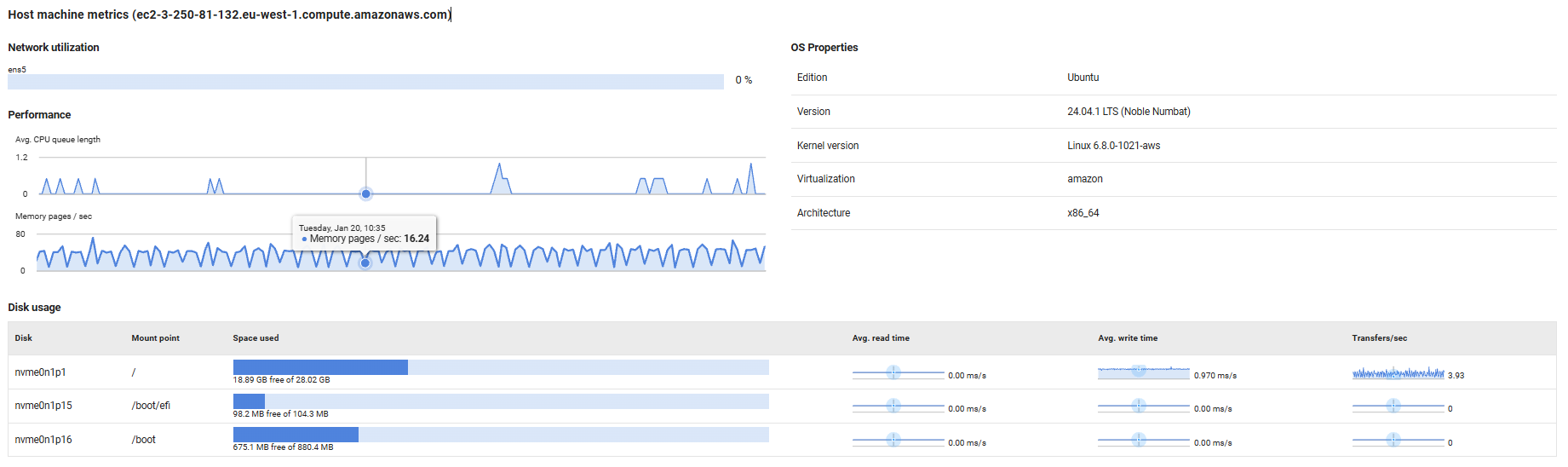The height and width of the screenshot is (467, 1568).
Task: Select the nvme0n1p16 disk entry
Action: point(43,440)
